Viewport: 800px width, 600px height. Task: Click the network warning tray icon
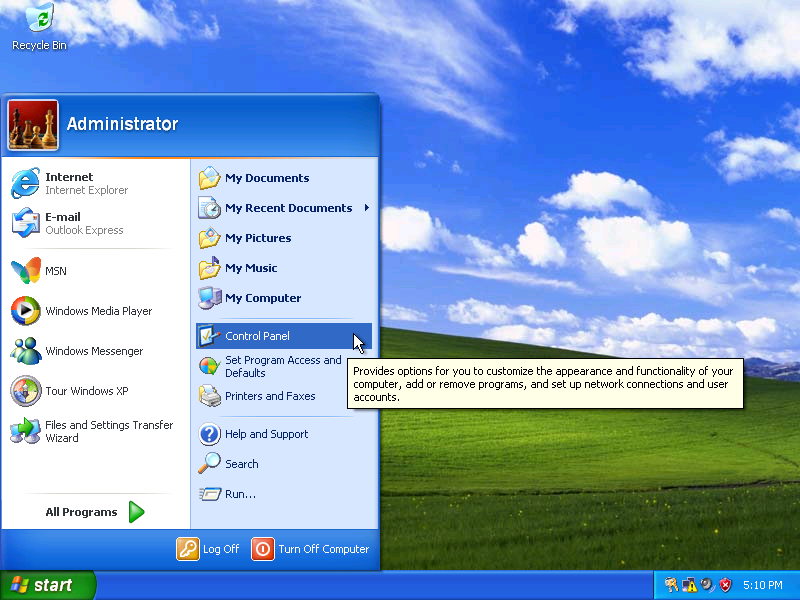click(x=689, y=585)
